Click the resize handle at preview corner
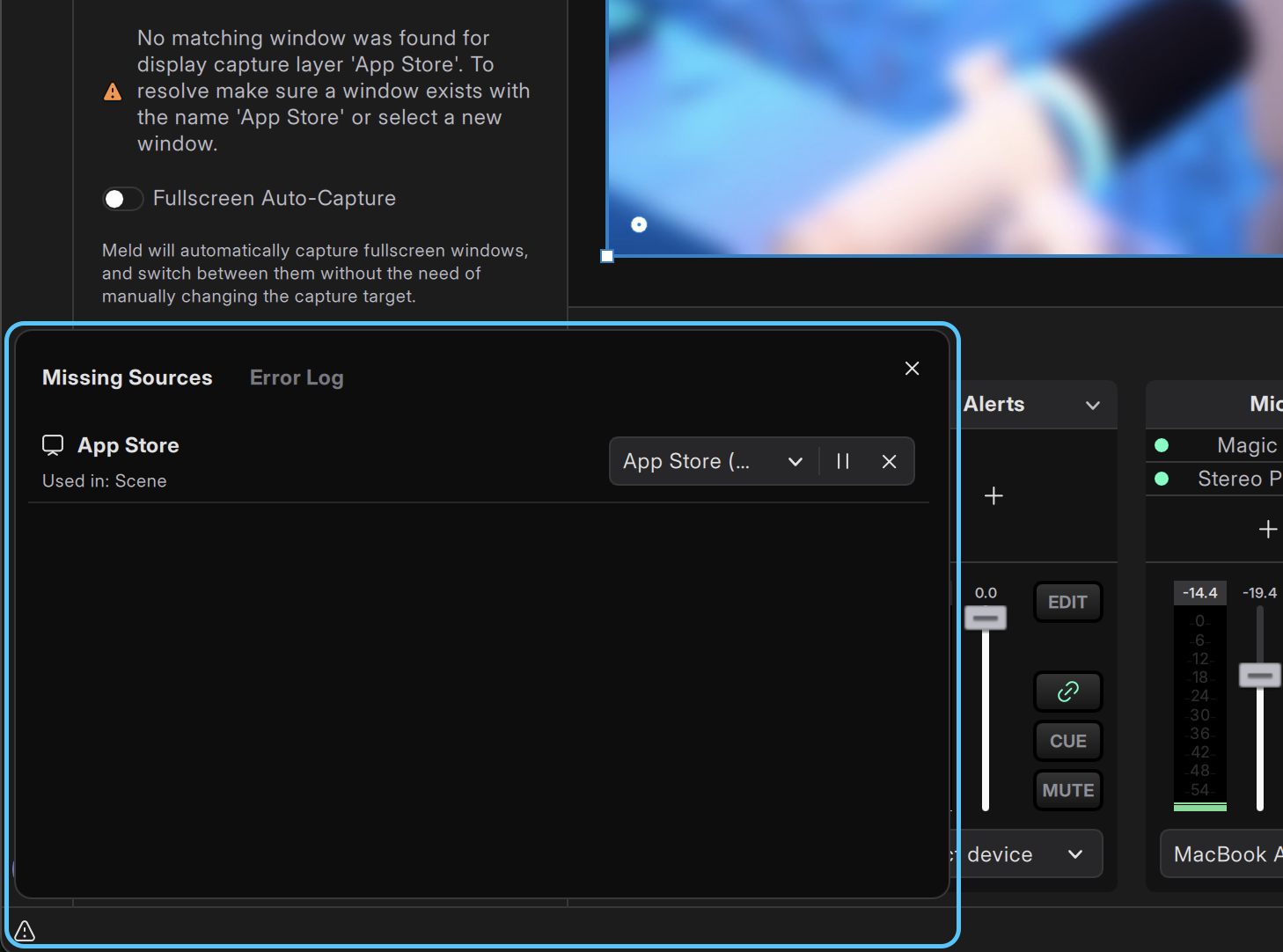 pos(607,256)
